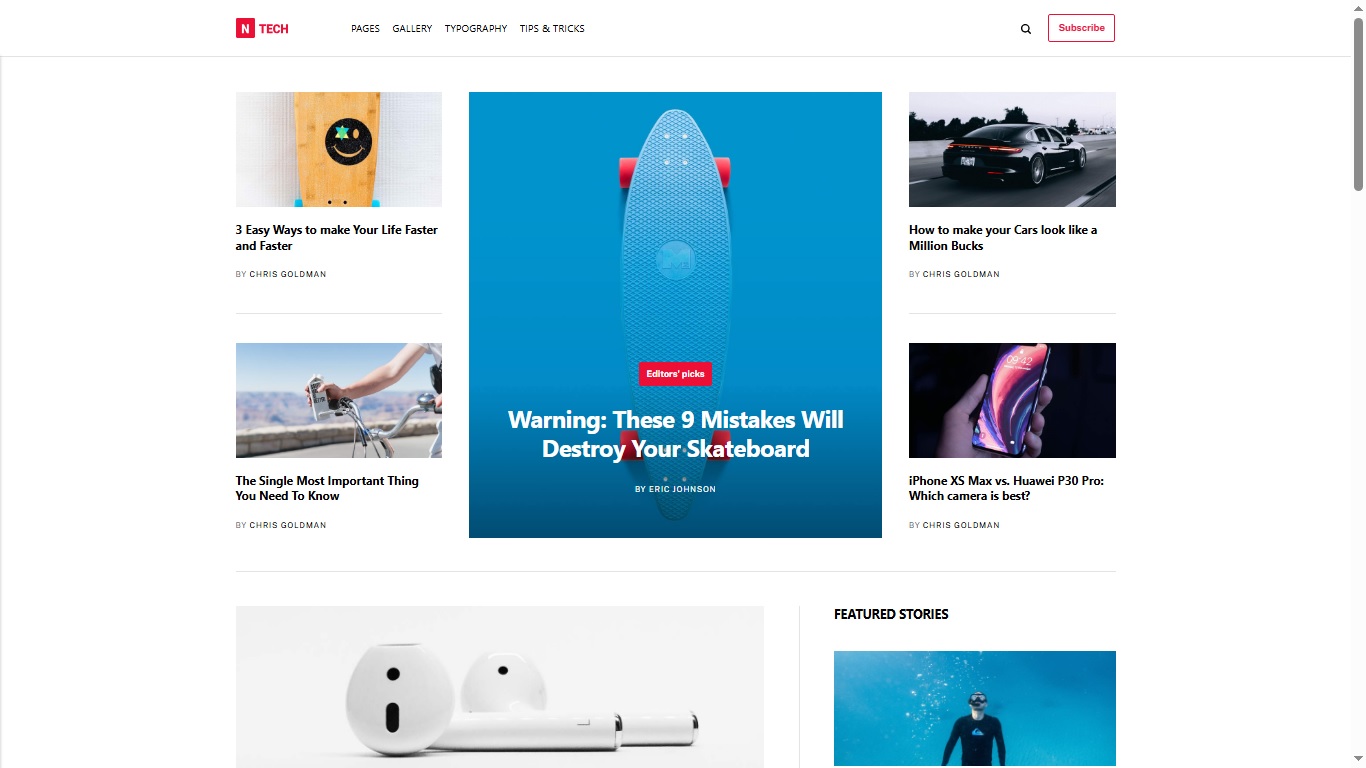Open 'The Single Most Important Thing' article
1366x768 pixels.
(327, 488)
